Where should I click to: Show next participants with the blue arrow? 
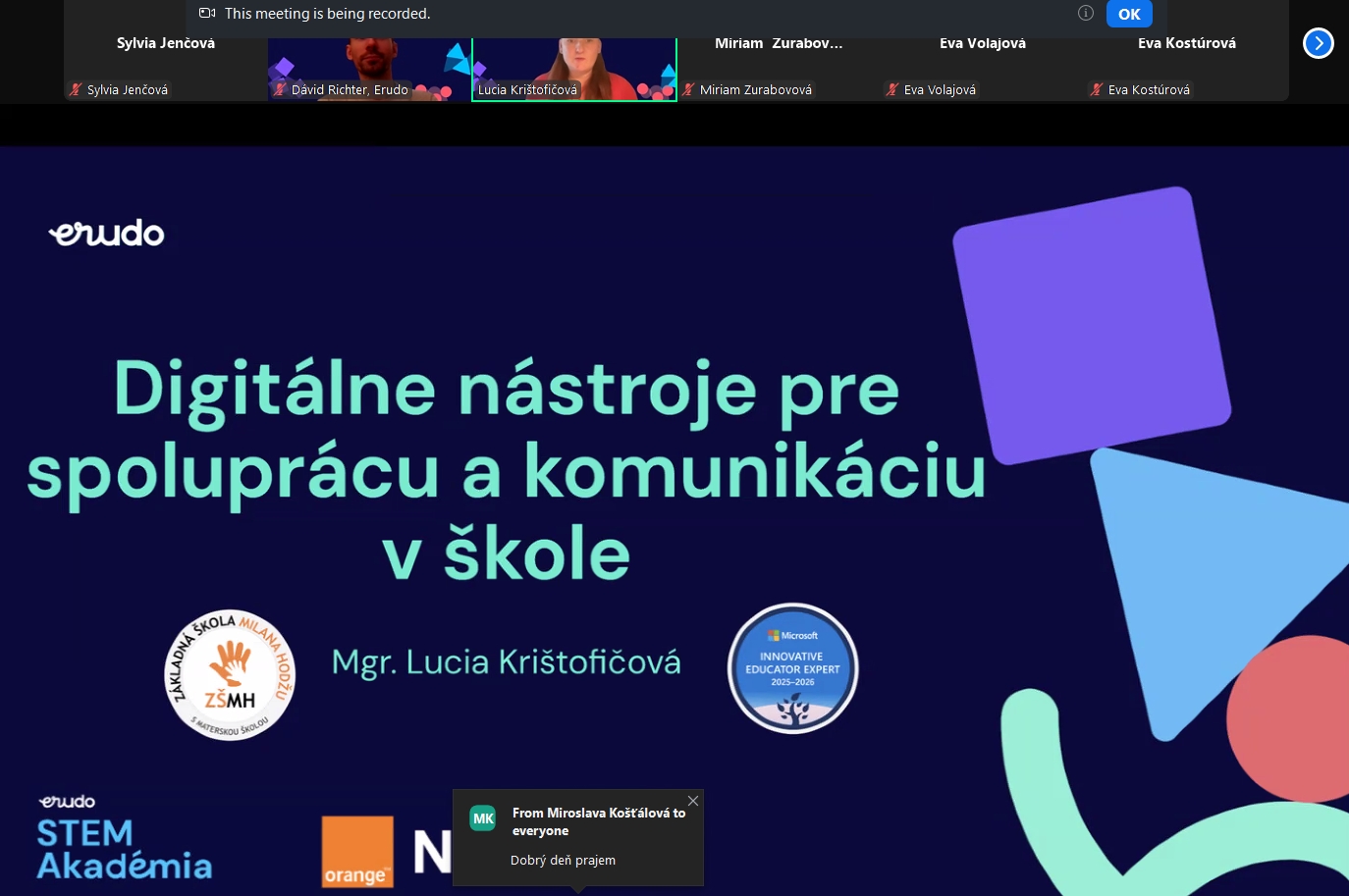(1318, 43)
